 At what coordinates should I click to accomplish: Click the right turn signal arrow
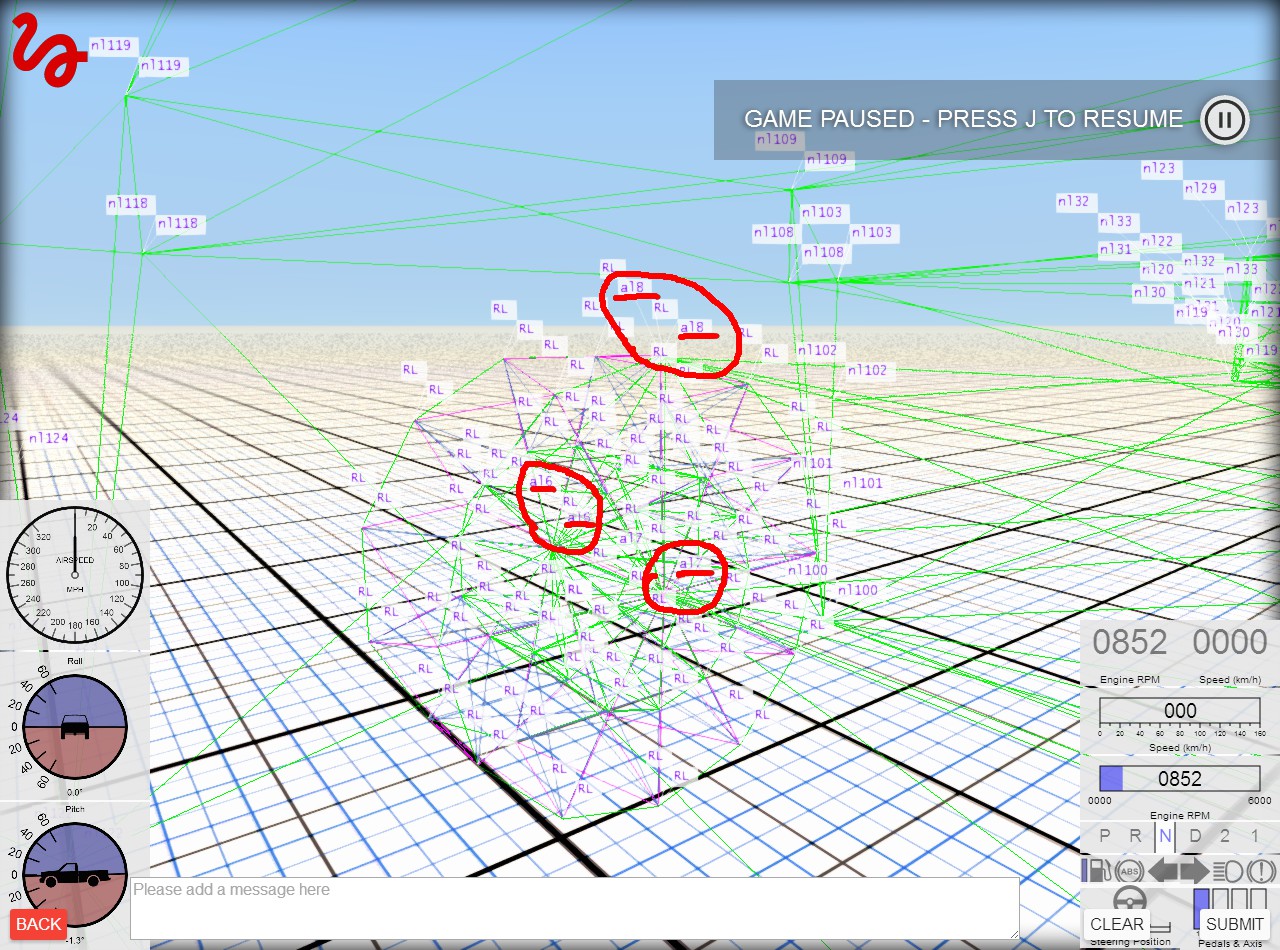(1194, 870)
